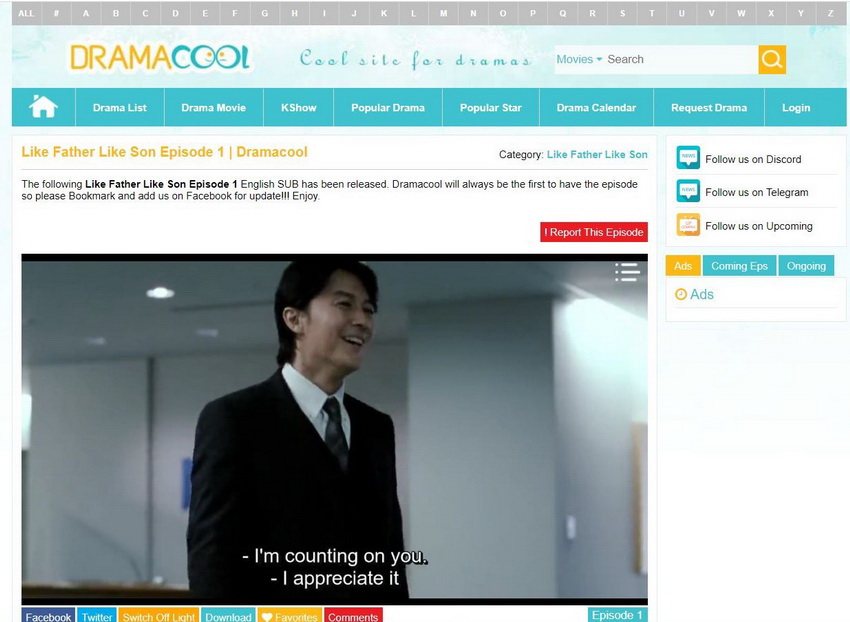
Task: Click the Telegram follow icon
Action: tap(688, 192)
